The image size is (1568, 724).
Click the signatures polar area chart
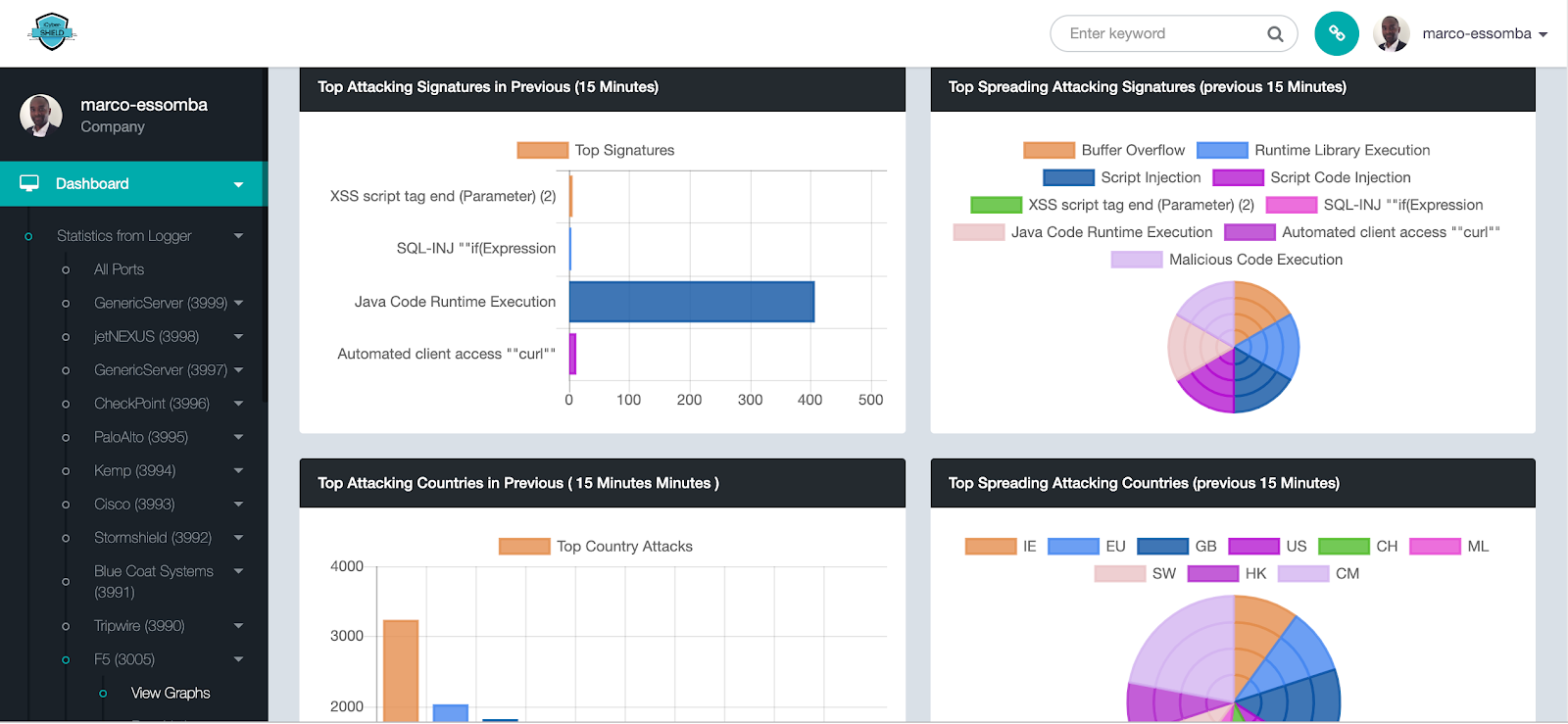coord(1234,347)
